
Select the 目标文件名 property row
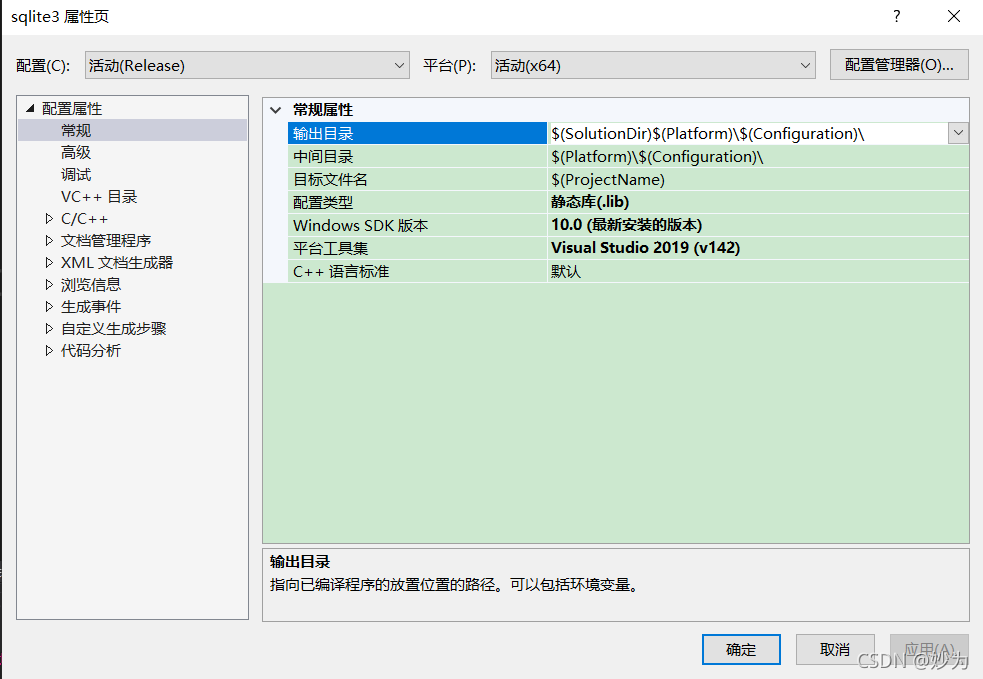tap(418, 180)
